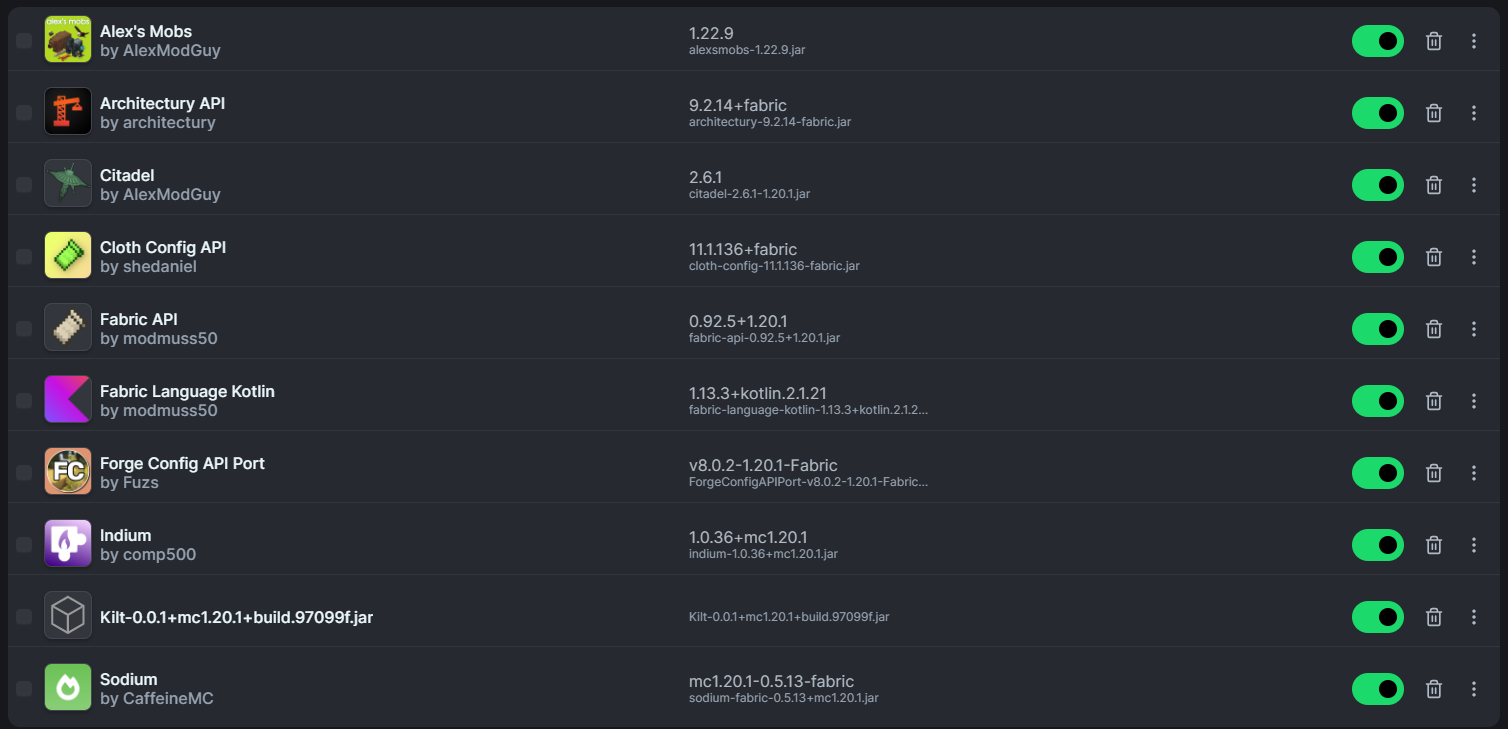Click the Citadel leaf icon
Image resolution: width=1508 pixels, height=729 pixels.
(x=68, y=183)
